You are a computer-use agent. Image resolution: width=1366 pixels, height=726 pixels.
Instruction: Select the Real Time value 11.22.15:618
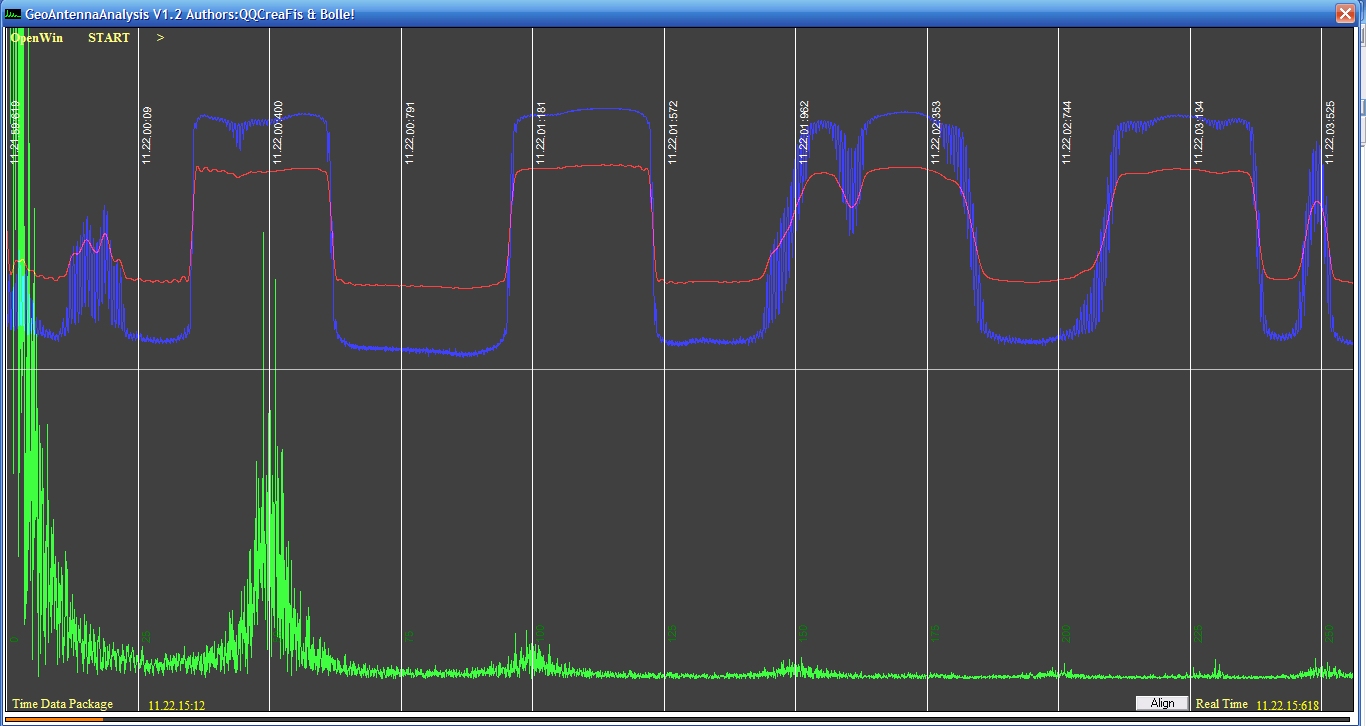[1288, 705]
